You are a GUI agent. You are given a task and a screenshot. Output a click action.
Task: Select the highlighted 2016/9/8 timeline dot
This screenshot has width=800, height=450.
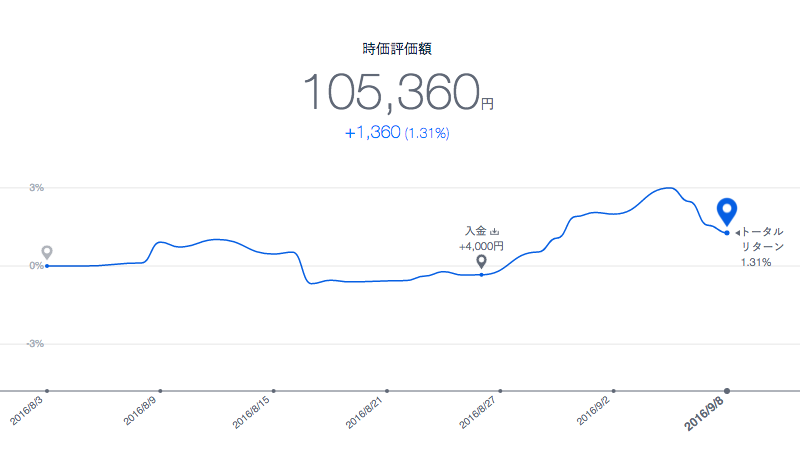pyautogui.click(x=727, y=391)
